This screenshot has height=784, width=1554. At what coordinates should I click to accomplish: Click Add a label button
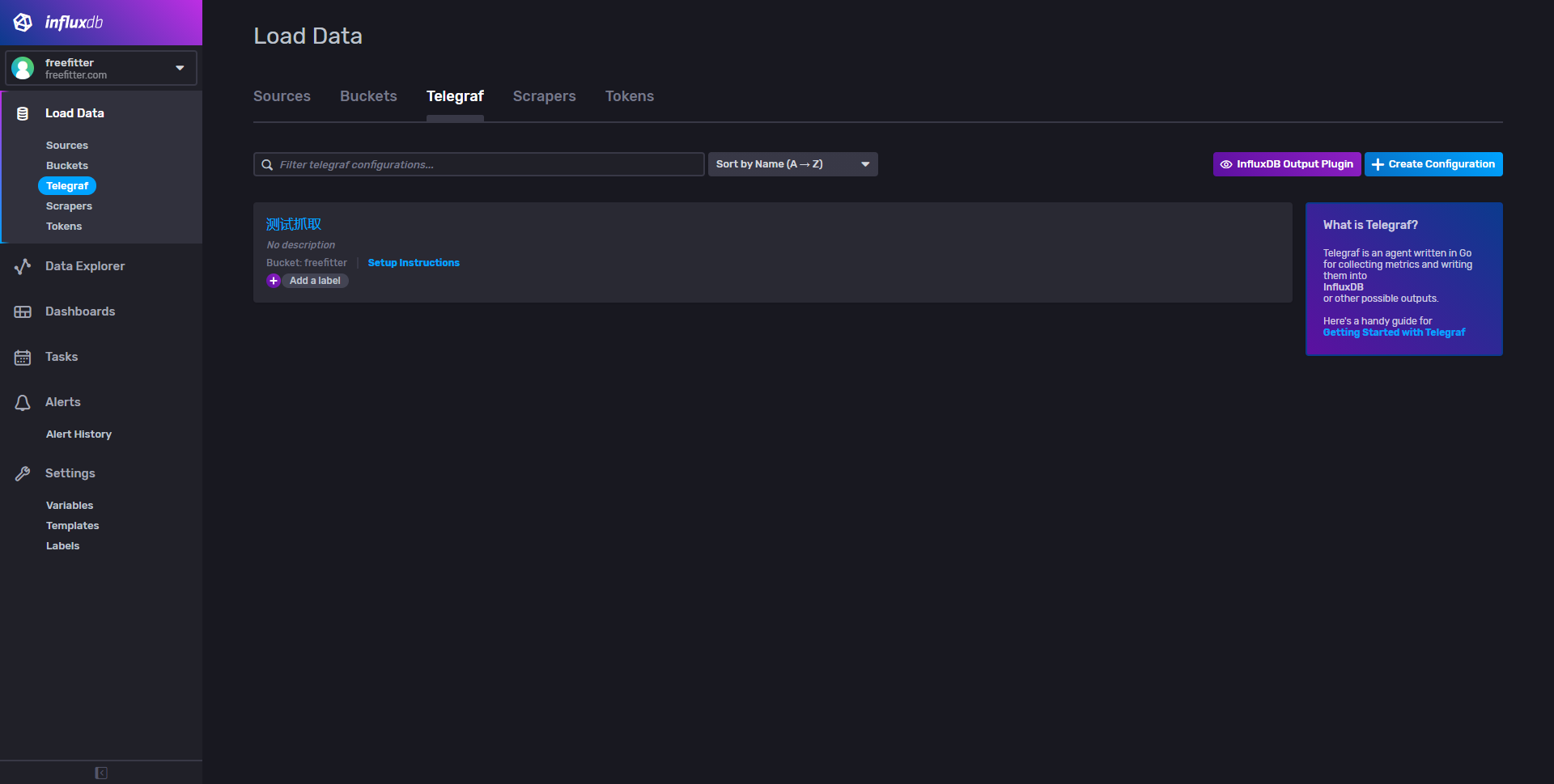(x=315, y=281)
